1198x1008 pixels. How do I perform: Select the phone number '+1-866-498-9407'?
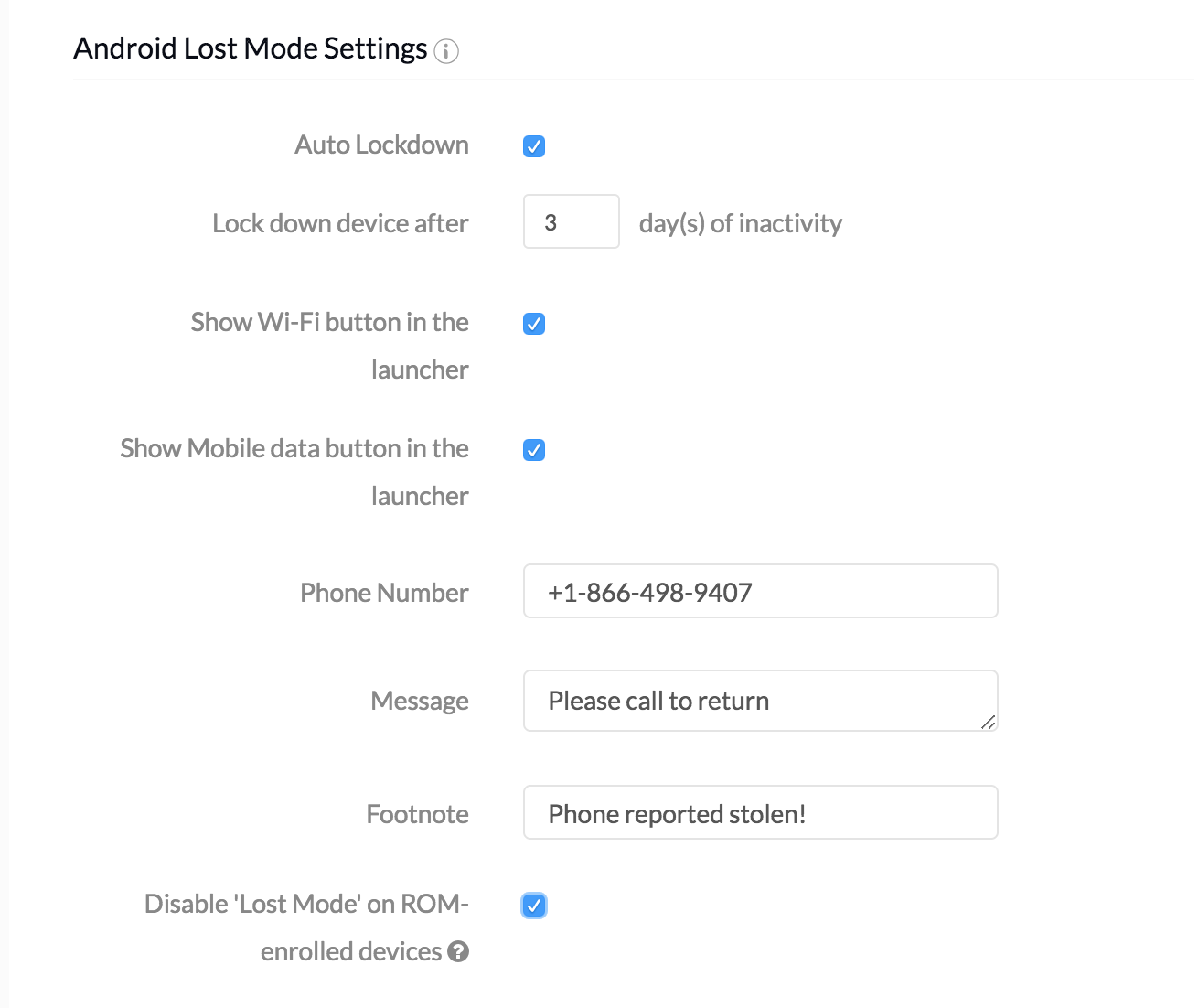click(649, 593)
